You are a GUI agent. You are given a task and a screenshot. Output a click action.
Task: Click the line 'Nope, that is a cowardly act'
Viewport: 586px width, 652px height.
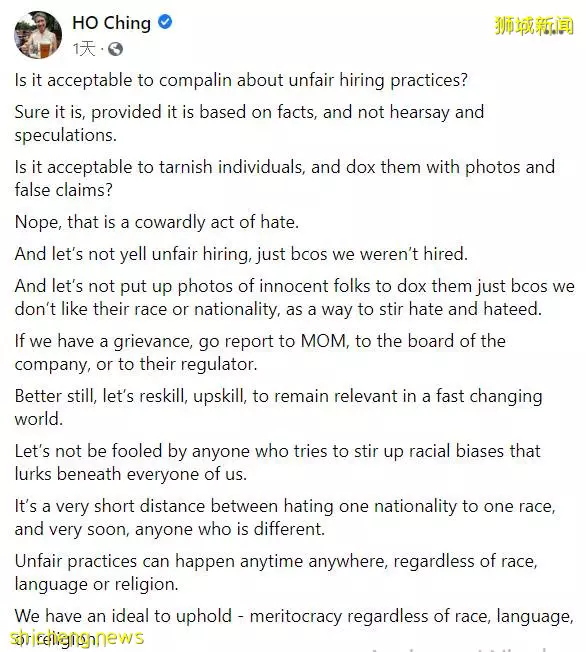[157, 222]
